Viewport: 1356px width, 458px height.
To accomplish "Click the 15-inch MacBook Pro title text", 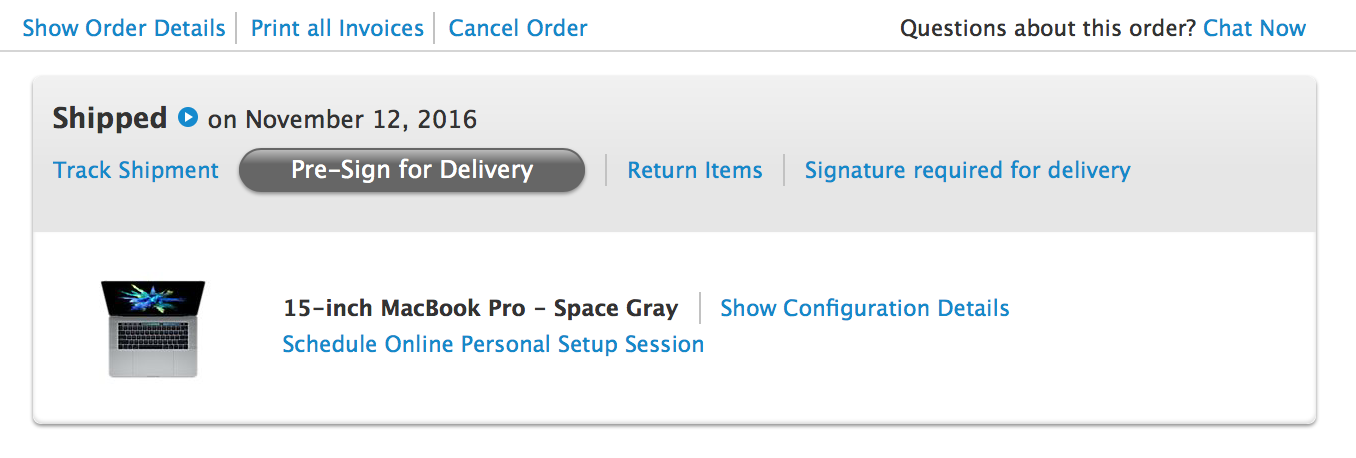I will 404,308.
